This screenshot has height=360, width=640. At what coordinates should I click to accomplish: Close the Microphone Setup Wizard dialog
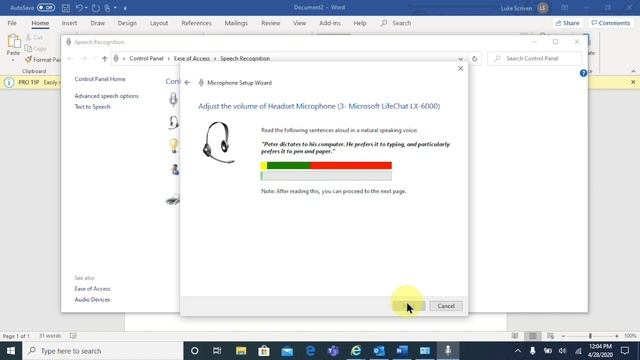pos(460,69)
